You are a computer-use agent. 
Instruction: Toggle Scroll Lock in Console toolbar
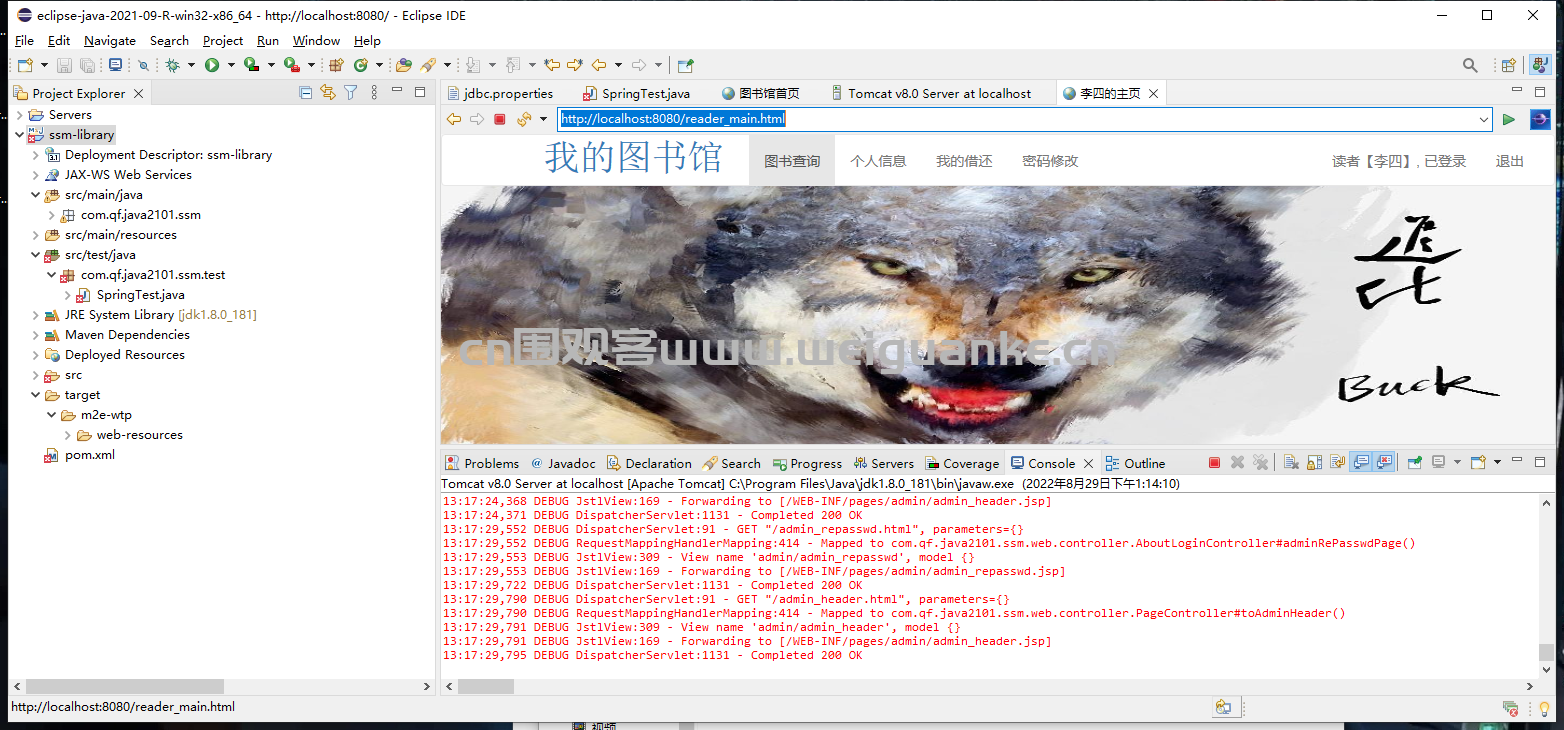point(1314,463)
